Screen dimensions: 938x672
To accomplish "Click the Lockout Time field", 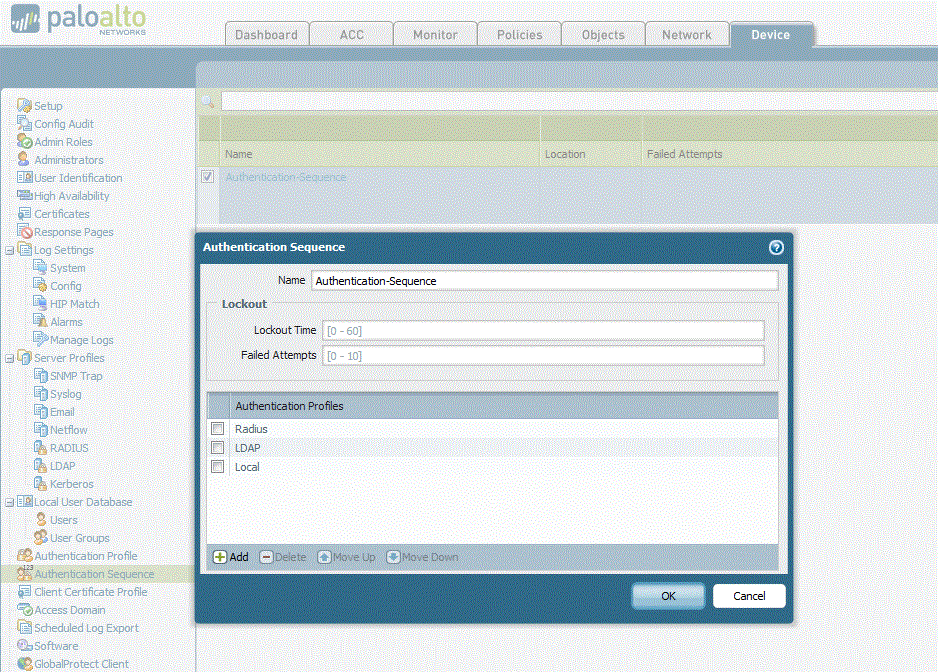I will click(x=543, y=330).
